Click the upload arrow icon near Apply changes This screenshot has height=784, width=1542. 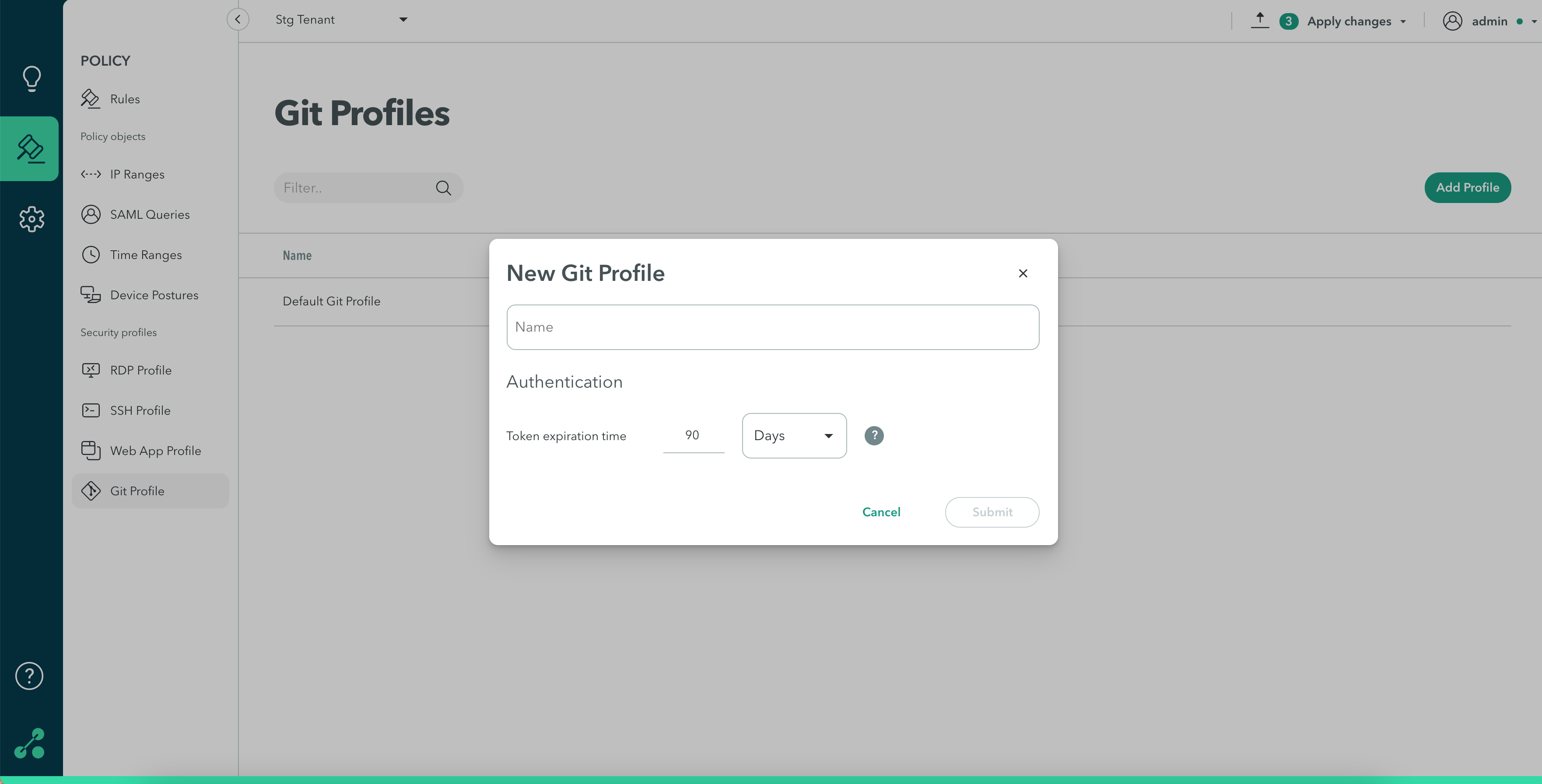click(x=1259, y=20)
